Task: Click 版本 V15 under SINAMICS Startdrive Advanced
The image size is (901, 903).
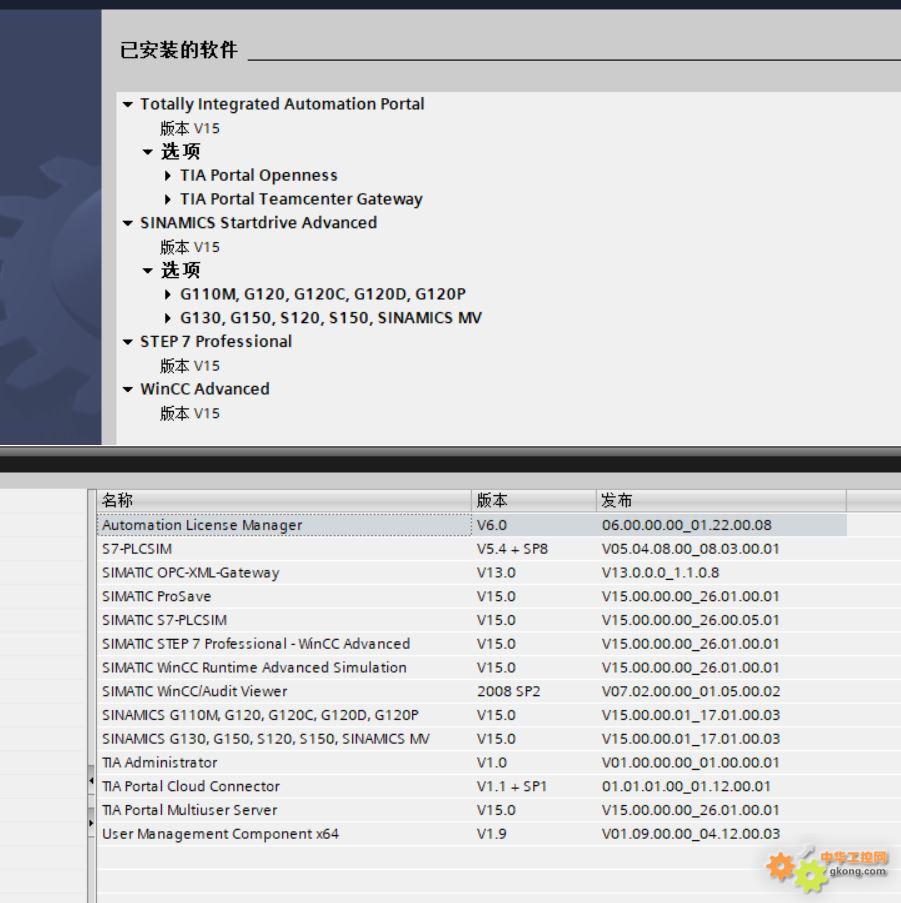Action: click(190, 248)
